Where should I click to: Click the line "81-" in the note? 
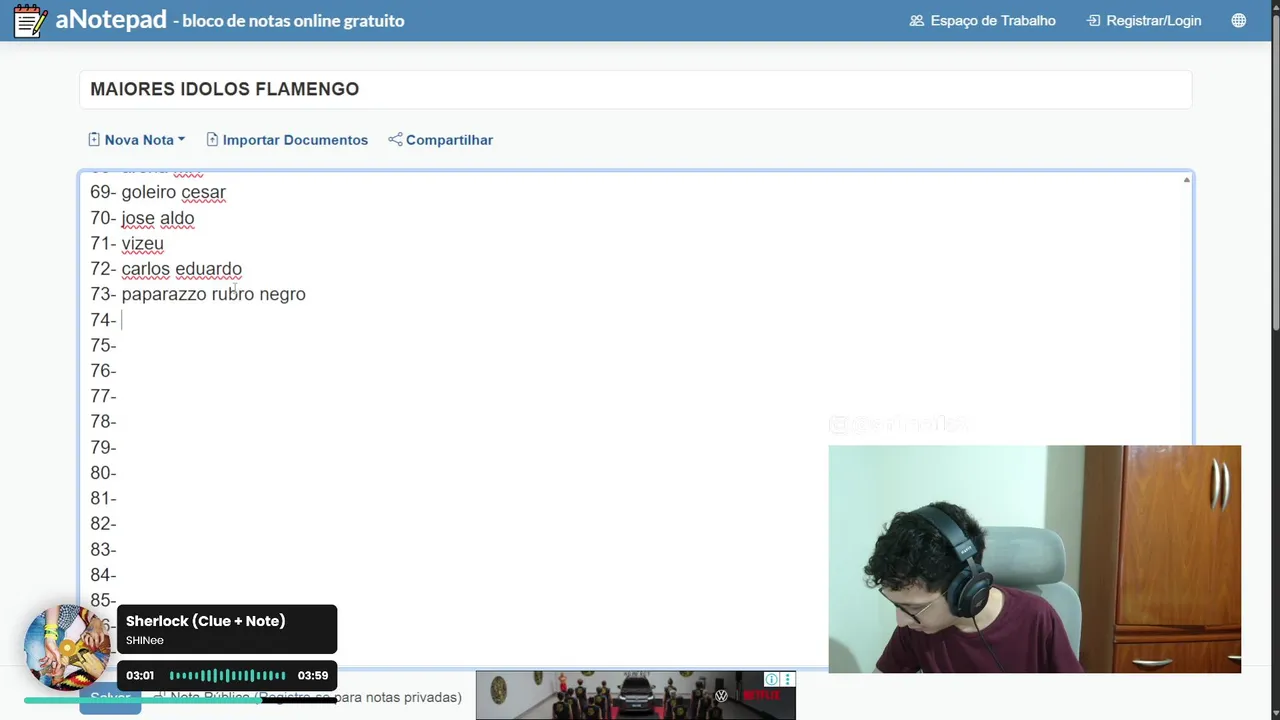click(103, 498)
